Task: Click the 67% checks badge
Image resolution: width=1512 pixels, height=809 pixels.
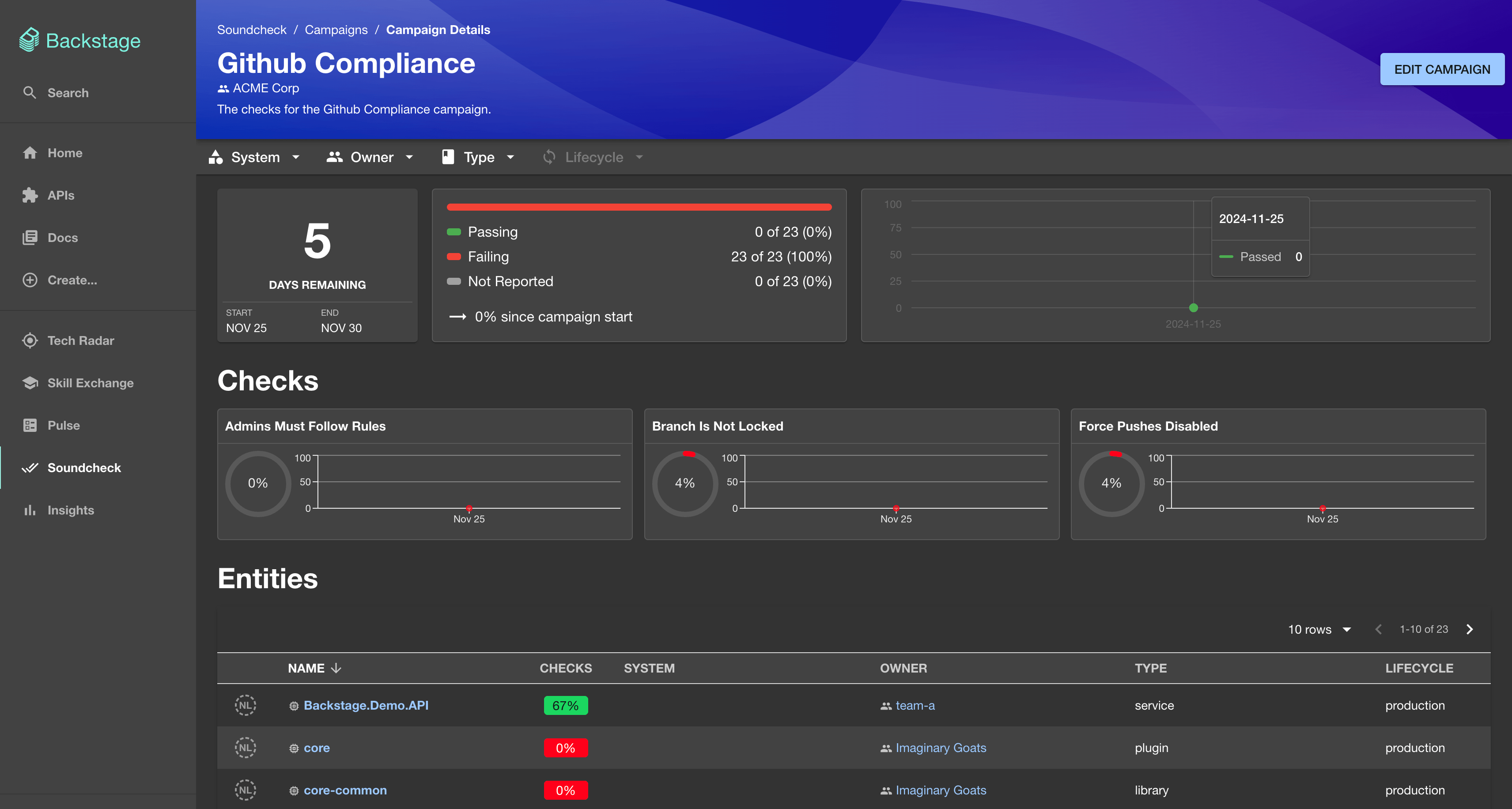Action: tap(565, 705)
